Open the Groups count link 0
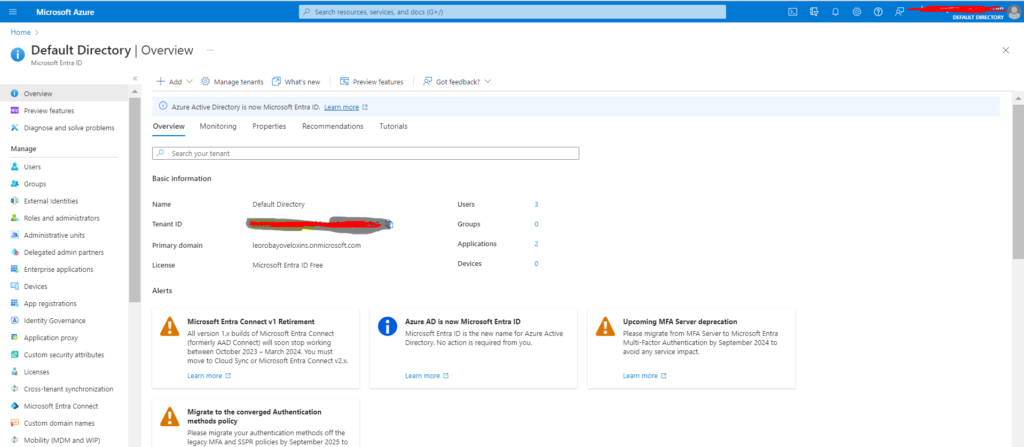 coord(536,224)
